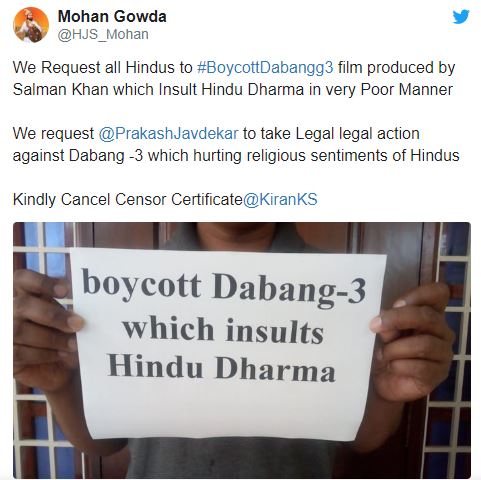The height and width of the screenshot is (480, 481).
Task: Visit the @PrakashJavdekar mention
Action: [168, 134]
